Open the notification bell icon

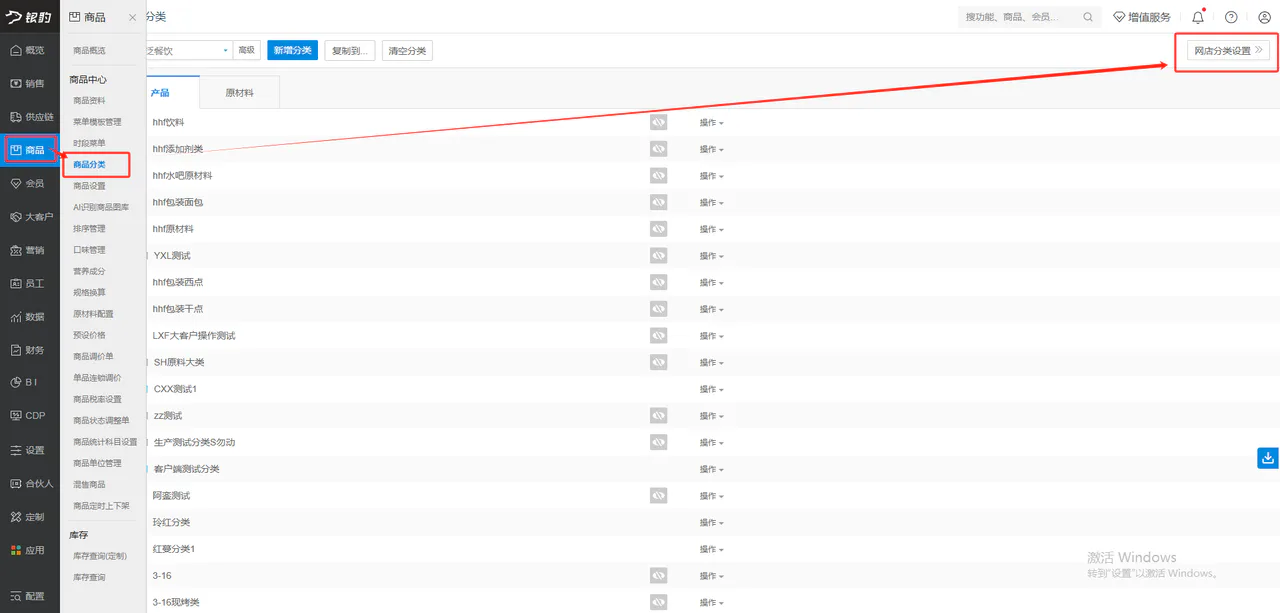(1198, 17)
